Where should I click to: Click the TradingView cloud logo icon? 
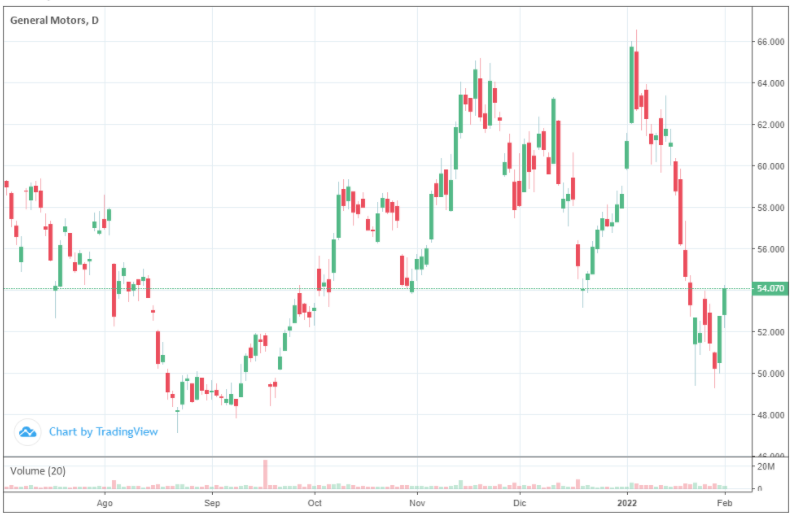pos(27,432)
